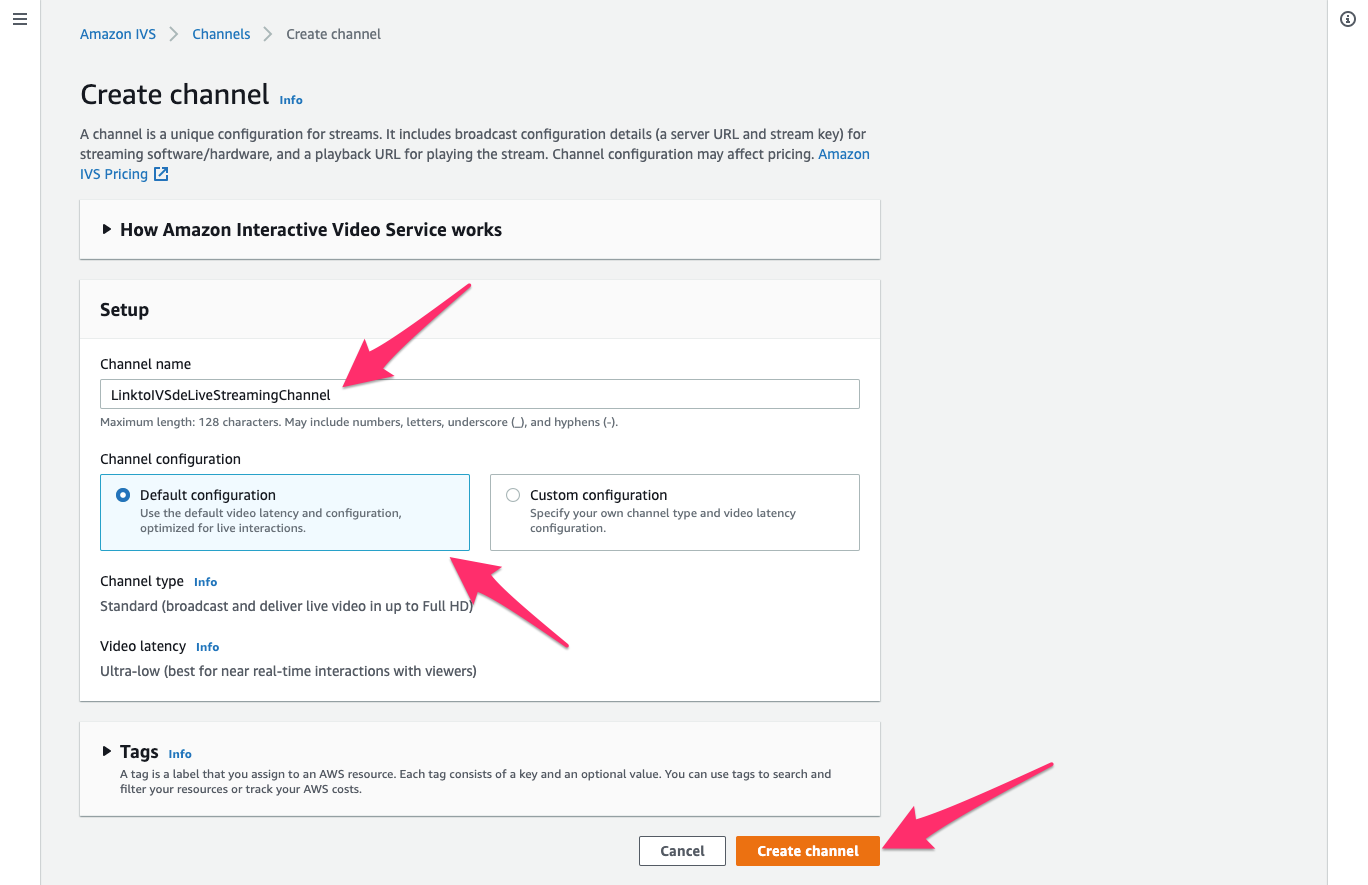Open Info help next to Create channel heading
This screenshot has height=885, width=1368.
pyautogui.click(x=290, y=100)
